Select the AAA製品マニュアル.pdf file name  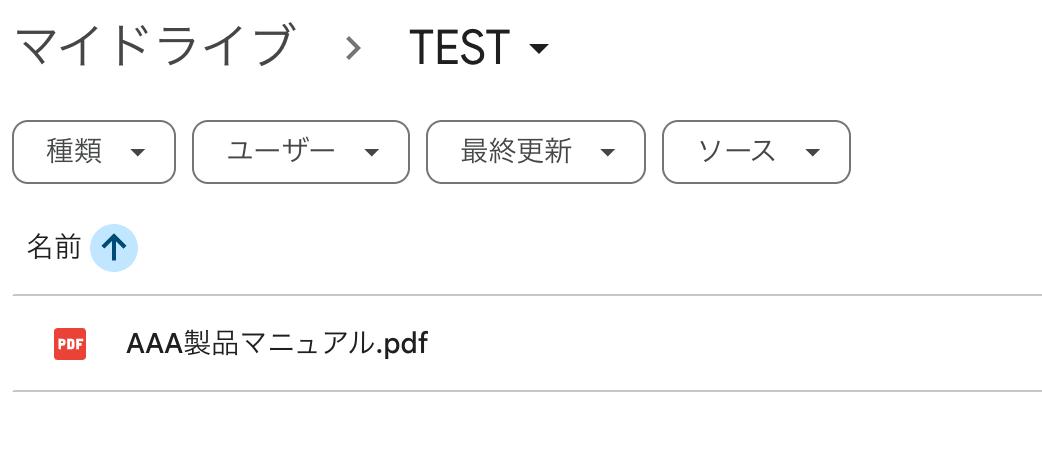pos(277,344)
